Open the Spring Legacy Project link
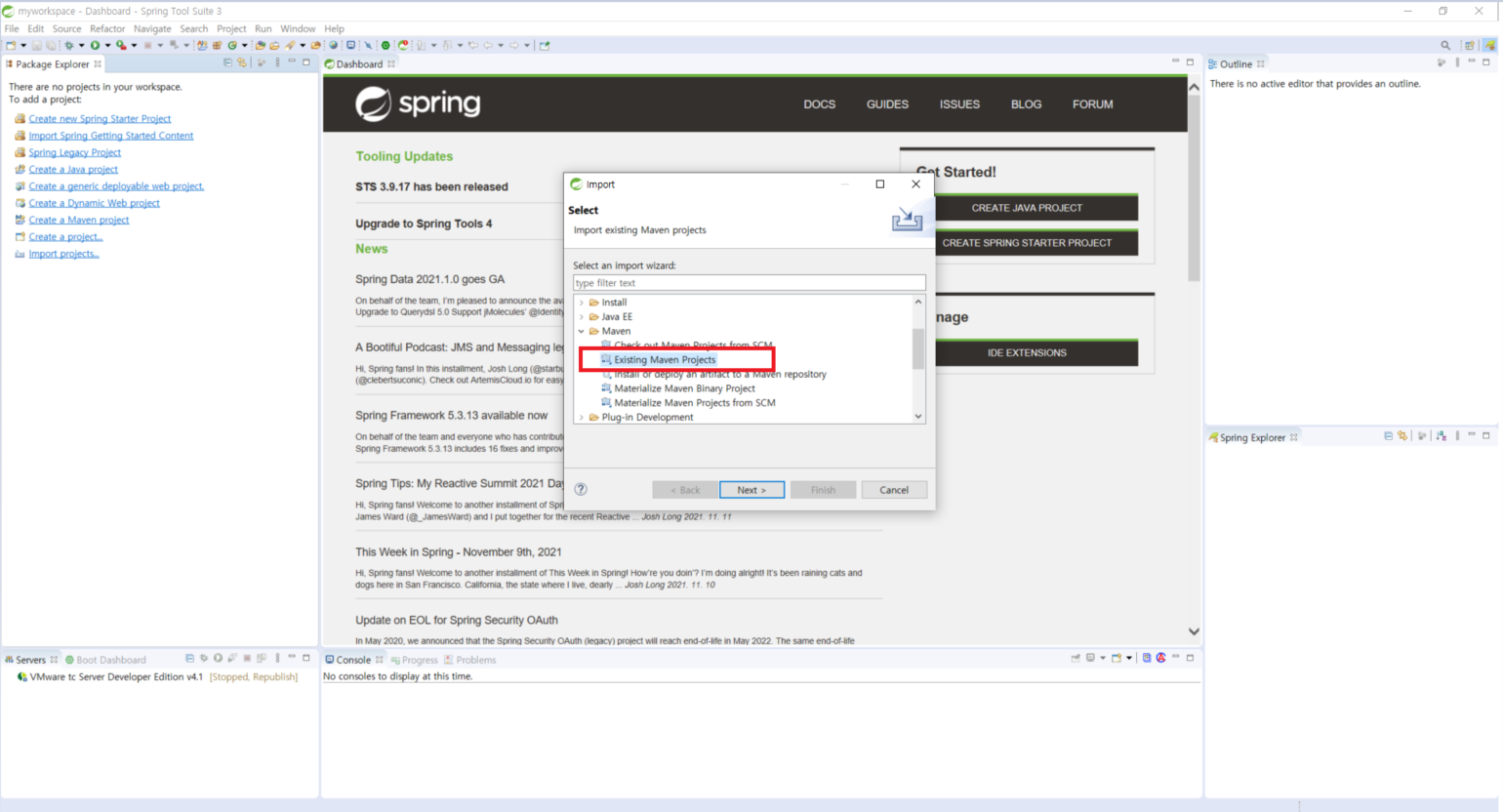The height and width of the screenshot is (812, 1503). pyautogui.click(x=74, y=152)
